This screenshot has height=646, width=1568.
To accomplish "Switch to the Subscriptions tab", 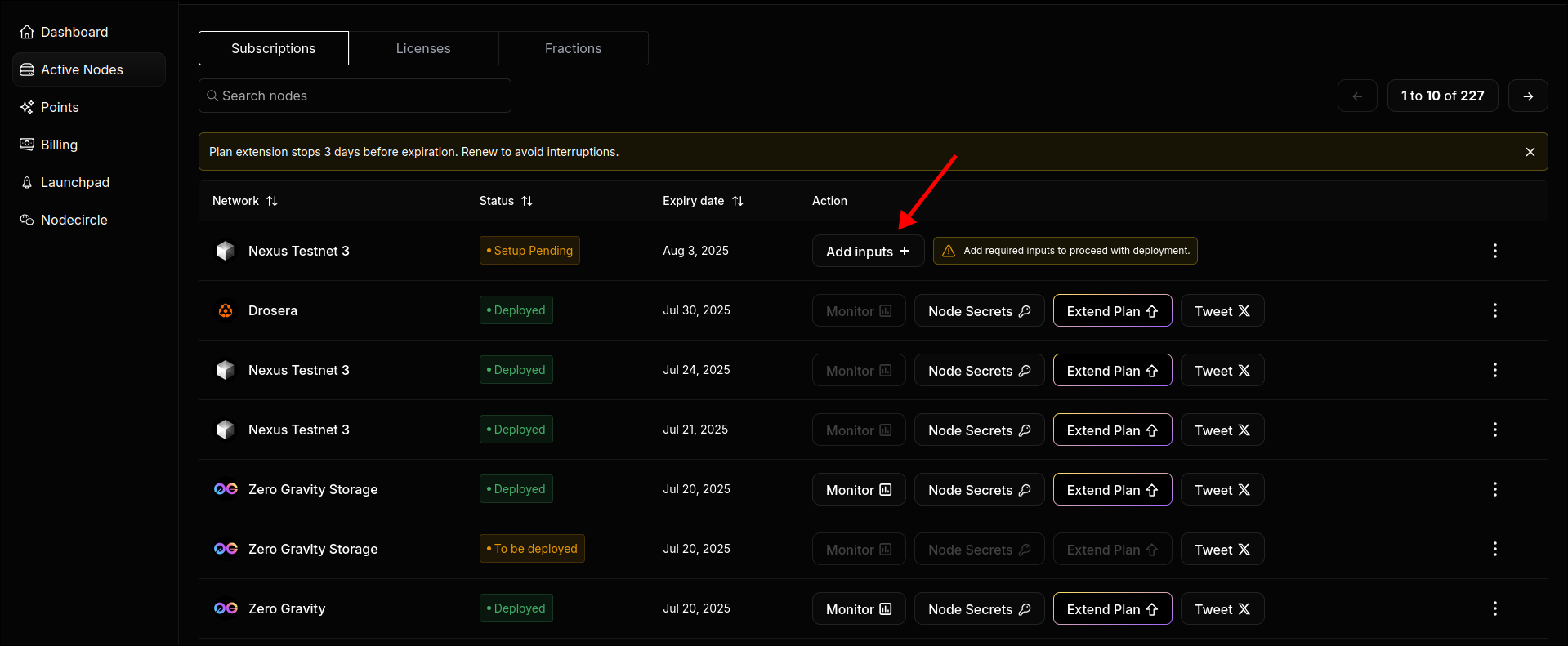I will tap(274, 48).
